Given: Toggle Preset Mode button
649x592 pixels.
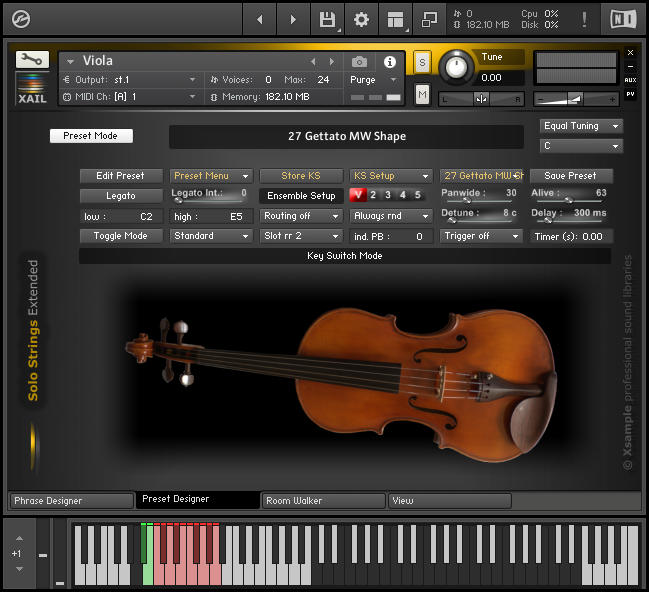Looking at the screenshot, I should coord(91,136).
